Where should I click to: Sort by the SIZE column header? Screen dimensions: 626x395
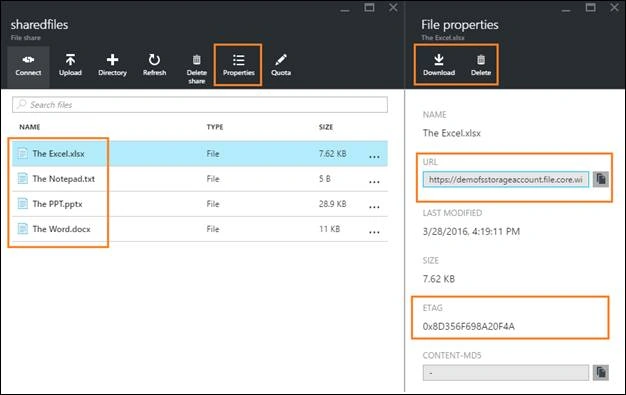pyautogui.click(x=326, y=127)
